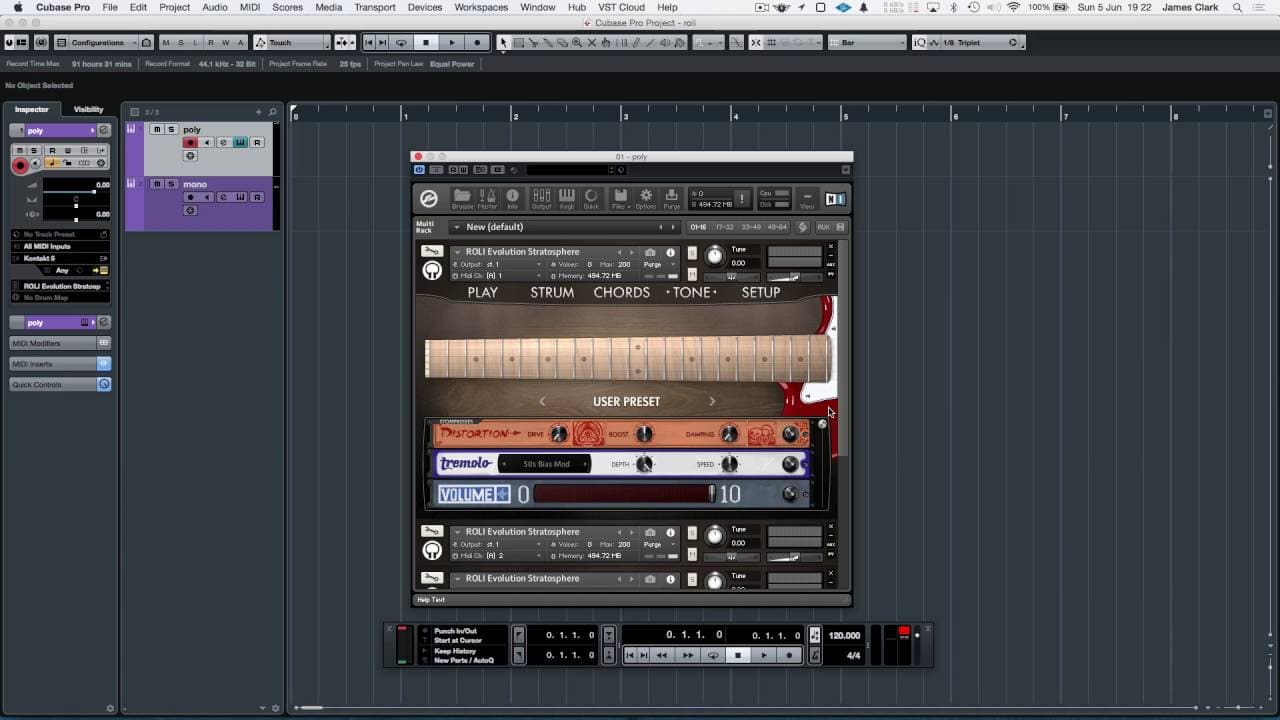This screenshot has width=1280, height=720.
Task: Go to previous user preset arrow
Action: [x=542, y=401]
